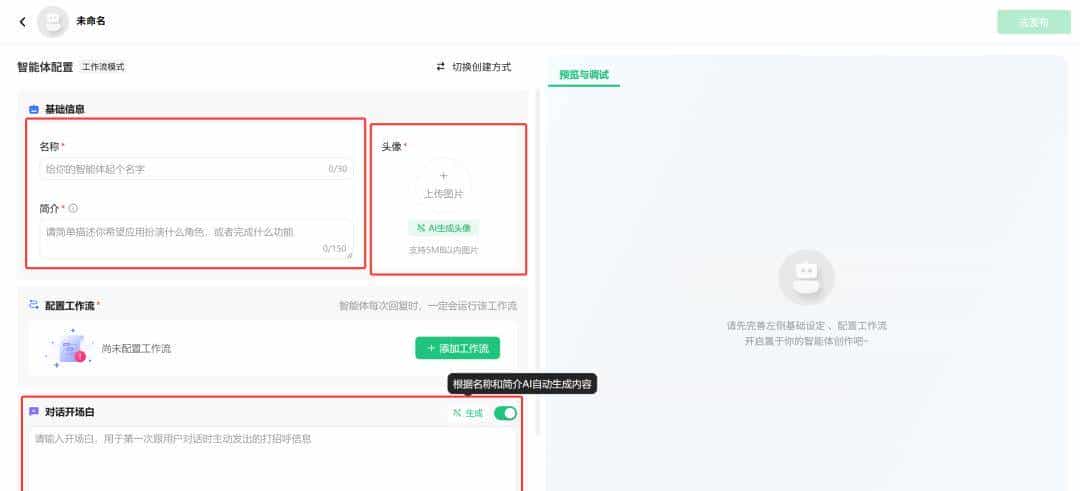1080x491 pixels.
Task: Click the robot avatar beside 未命名
Action: click(52, 22)
